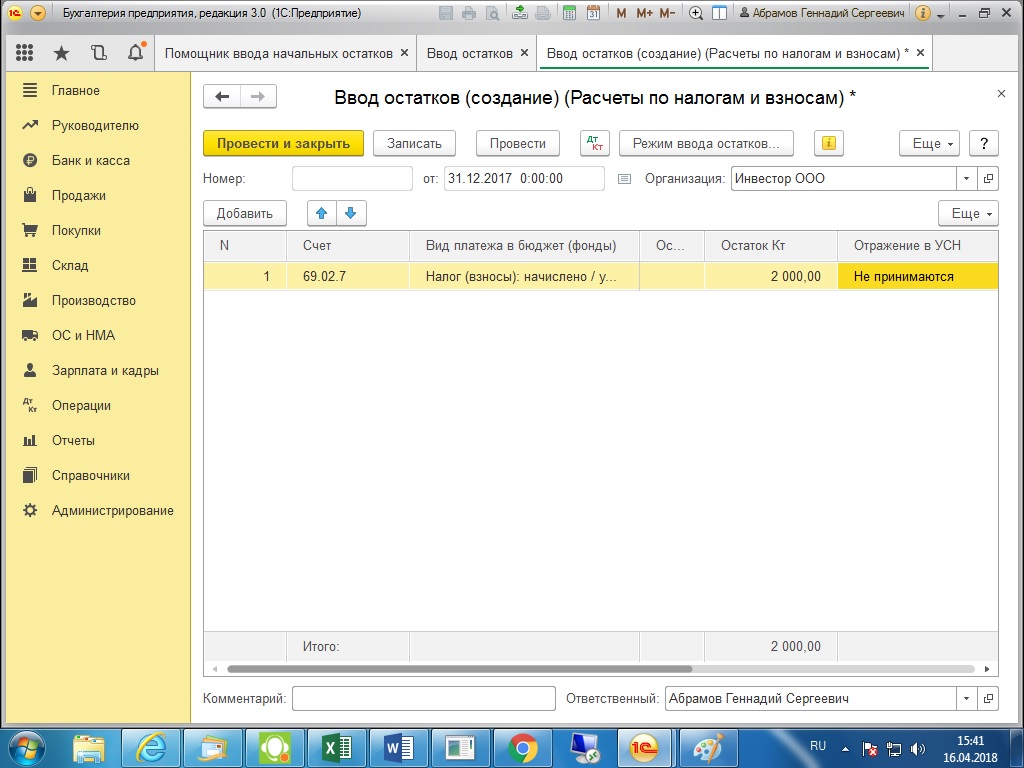Show notifications bell icon

[x=135, y=53]
